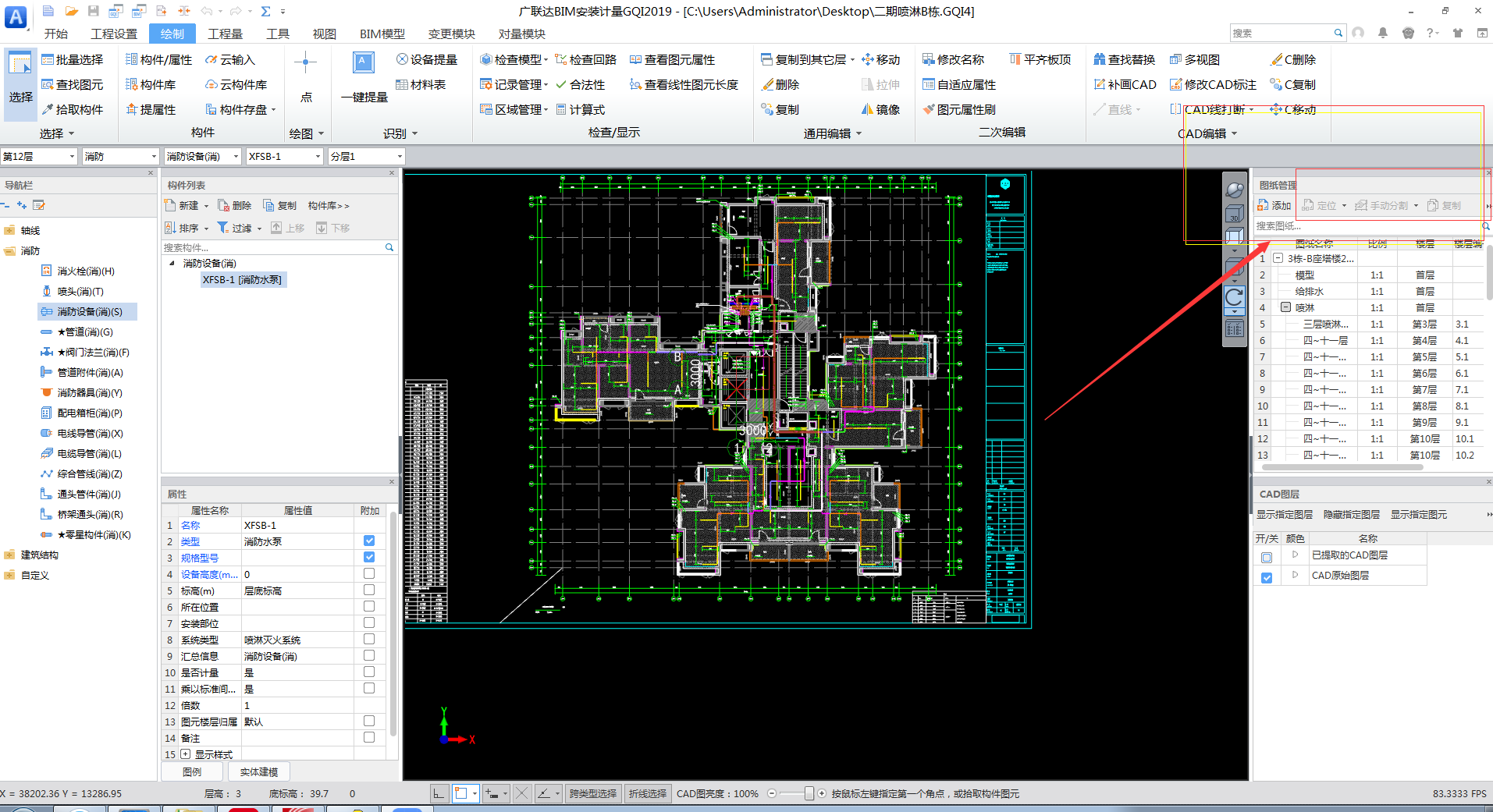The image size is (1493, 812).
Task: Click 显示指定图层 in CAD layer panel
Action: (x=1285, y=515)
